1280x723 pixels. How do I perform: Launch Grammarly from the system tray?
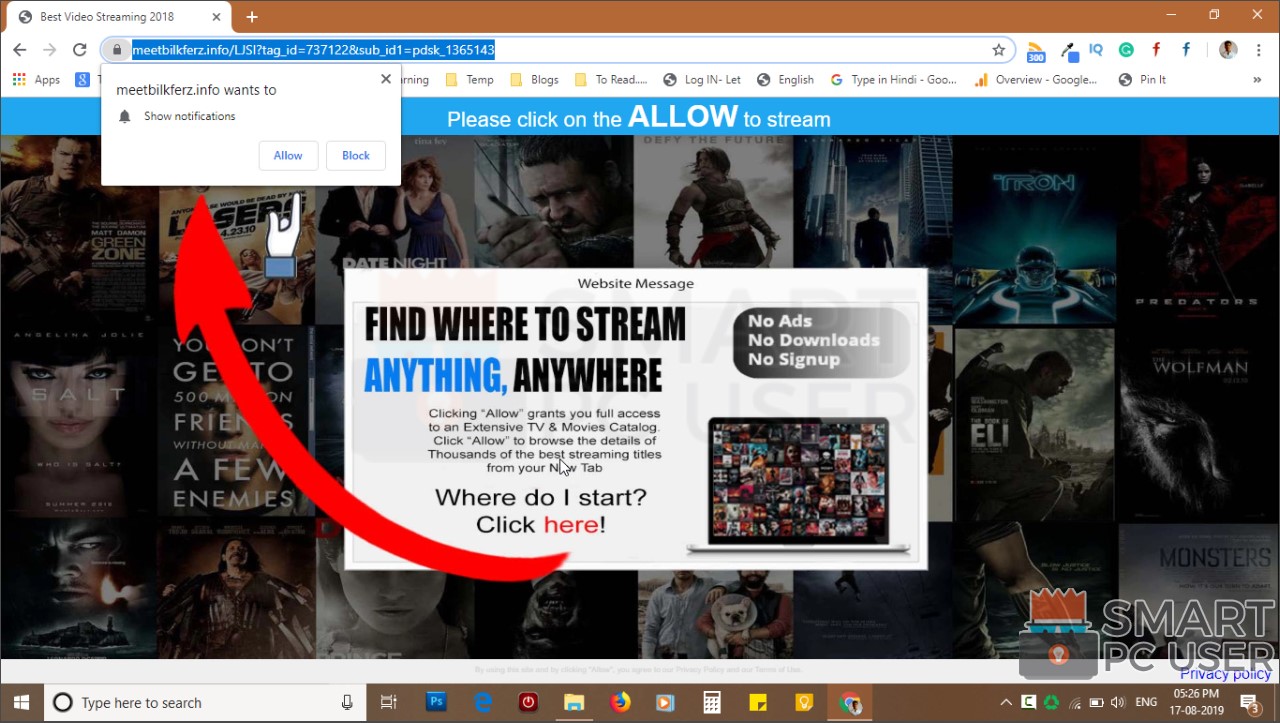1052,702
